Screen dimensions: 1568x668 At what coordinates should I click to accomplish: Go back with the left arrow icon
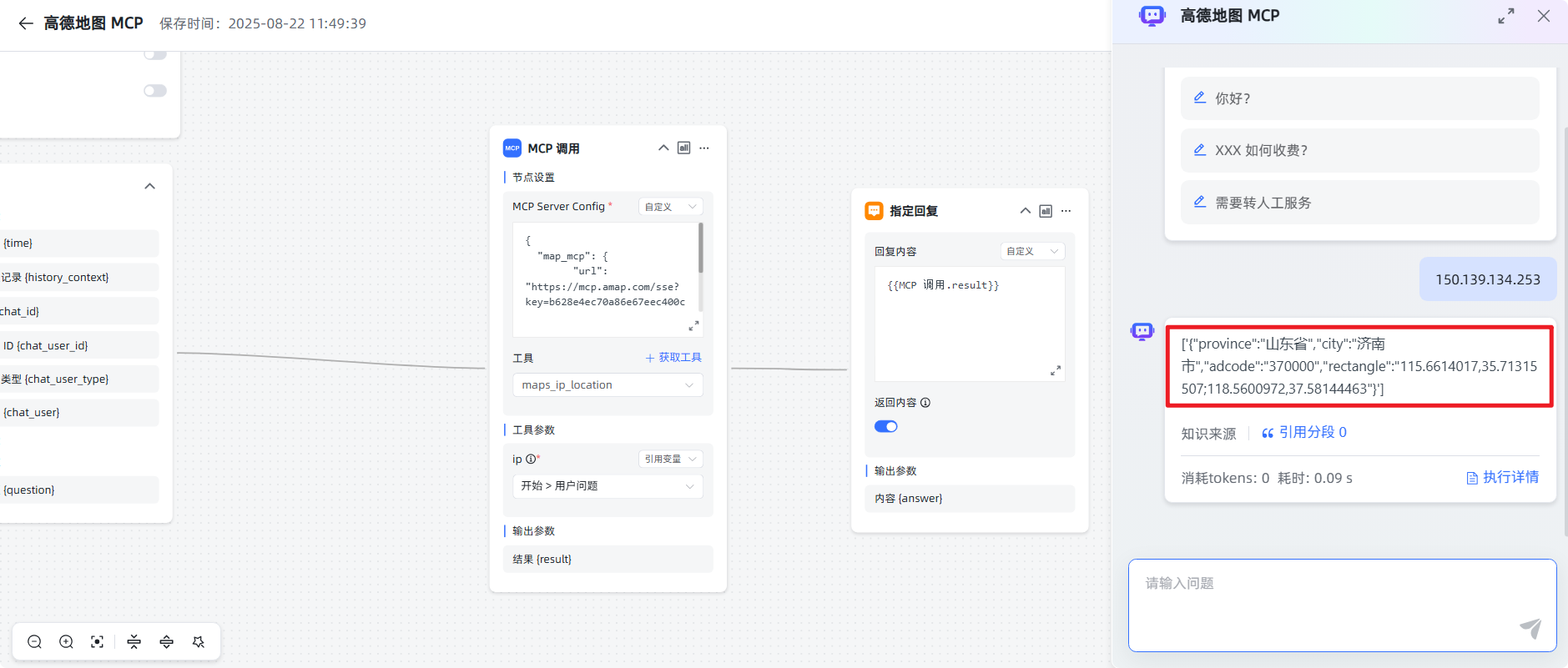[26, 23]
